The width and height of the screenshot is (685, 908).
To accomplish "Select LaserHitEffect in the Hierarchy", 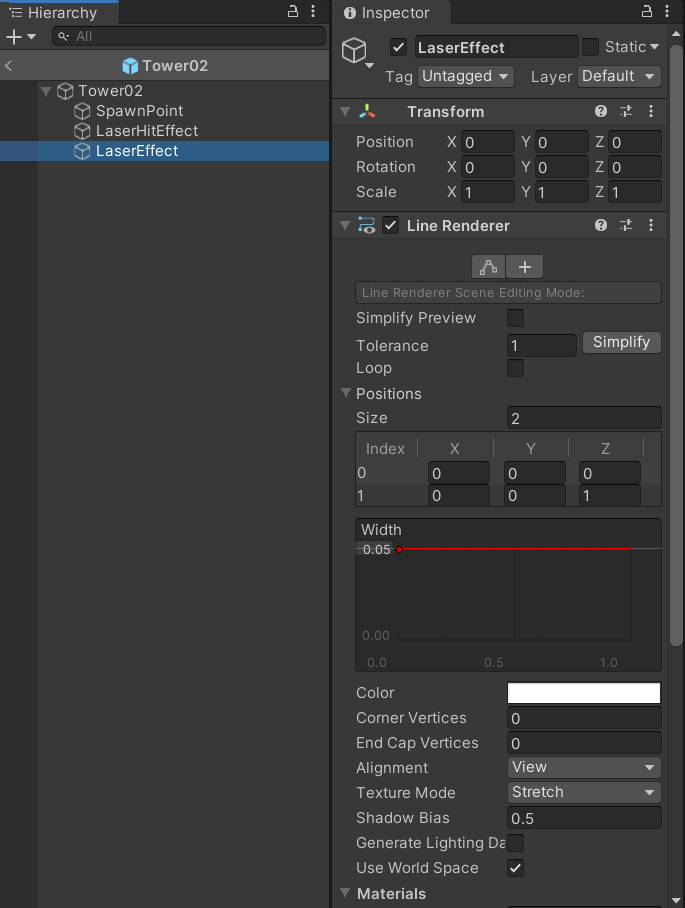I will tap(146, 131).
